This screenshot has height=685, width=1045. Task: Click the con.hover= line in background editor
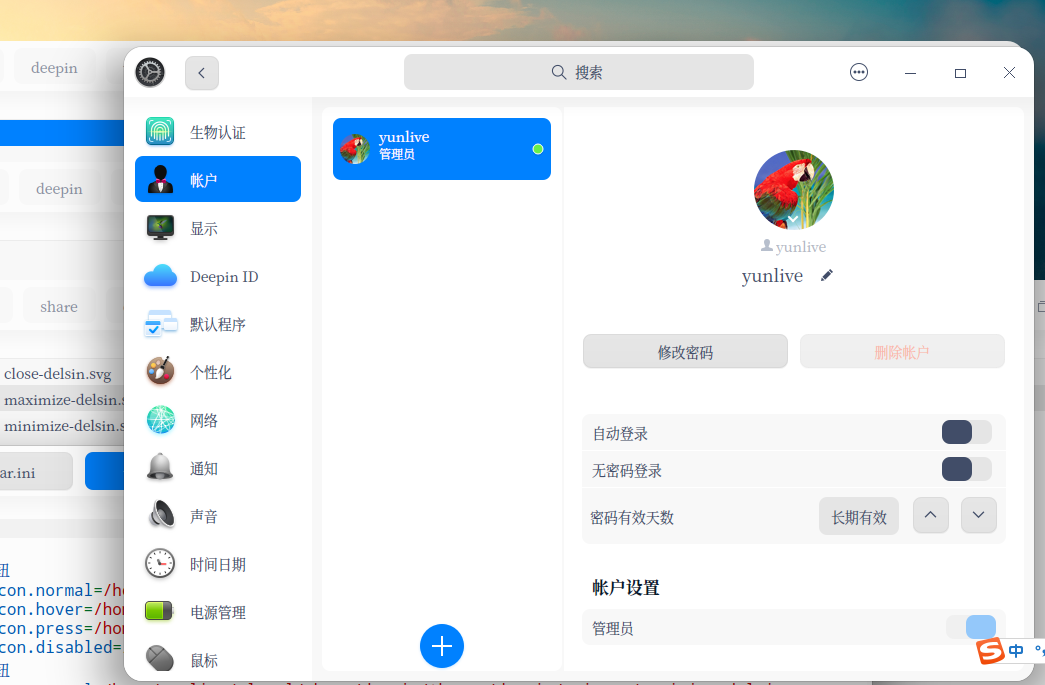coord(62,609)
